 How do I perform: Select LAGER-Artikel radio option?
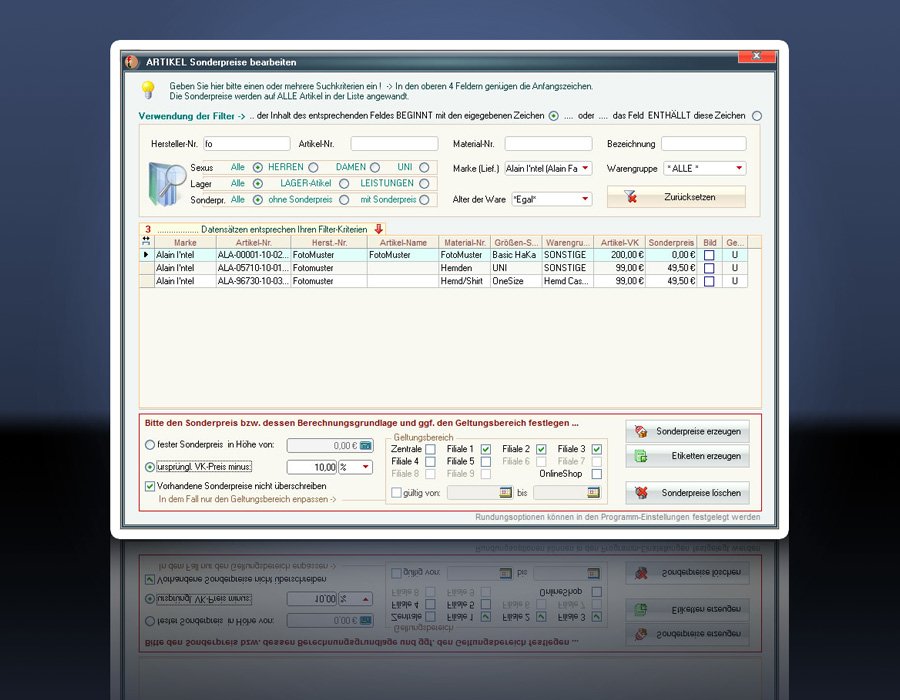[x=344, y=184]
